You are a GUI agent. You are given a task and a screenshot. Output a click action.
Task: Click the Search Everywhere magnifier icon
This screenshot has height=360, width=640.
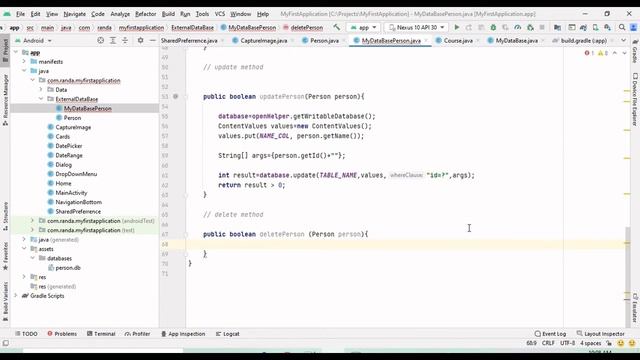[622, 27]
